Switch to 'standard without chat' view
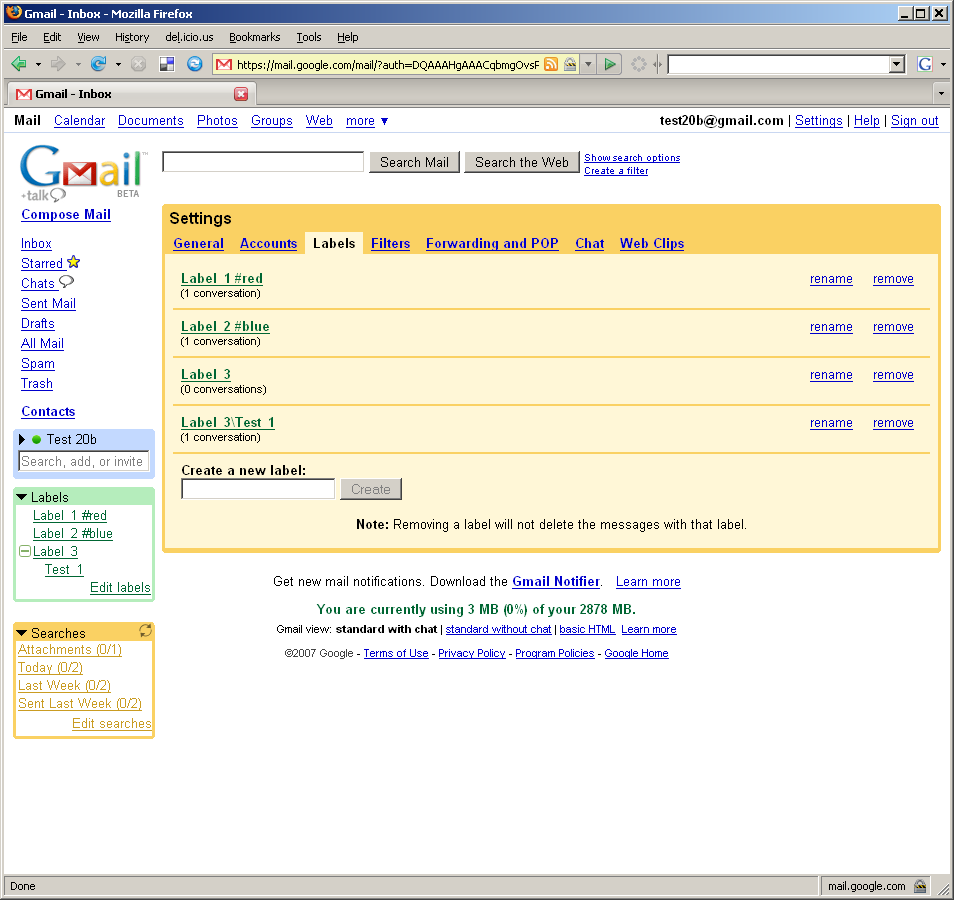The image size is (954, 900). tap(498, 629)
